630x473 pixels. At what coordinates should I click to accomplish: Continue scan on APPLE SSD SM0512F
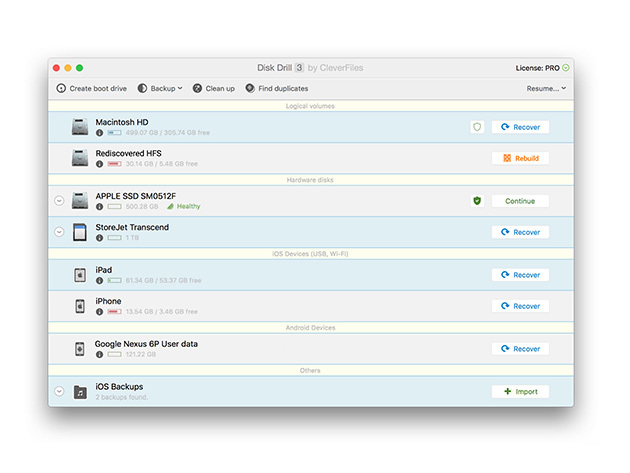tap(520, 201)
